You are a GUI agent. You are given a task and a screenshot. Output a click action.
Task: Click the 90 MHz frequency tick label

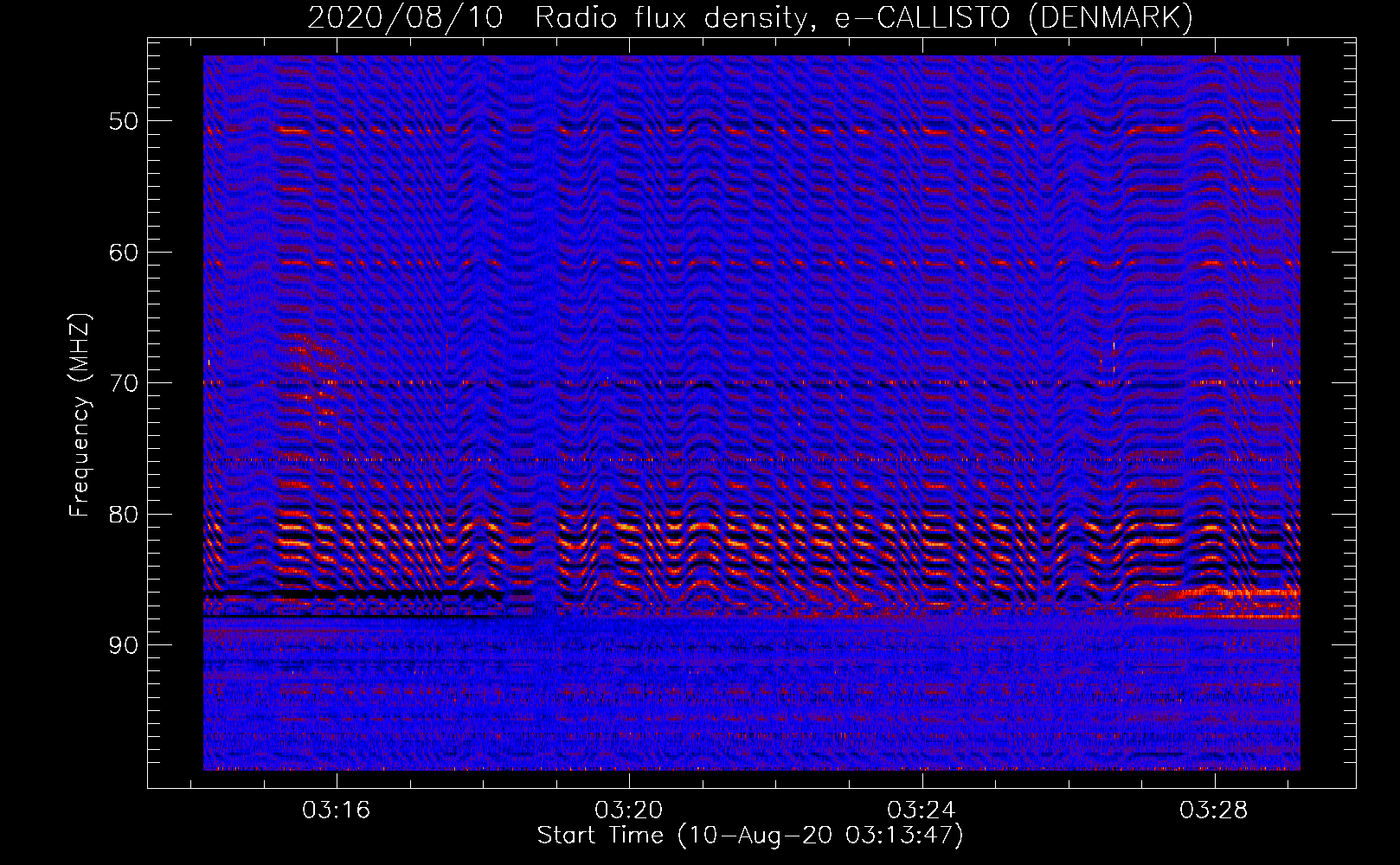tap(123, 645)
